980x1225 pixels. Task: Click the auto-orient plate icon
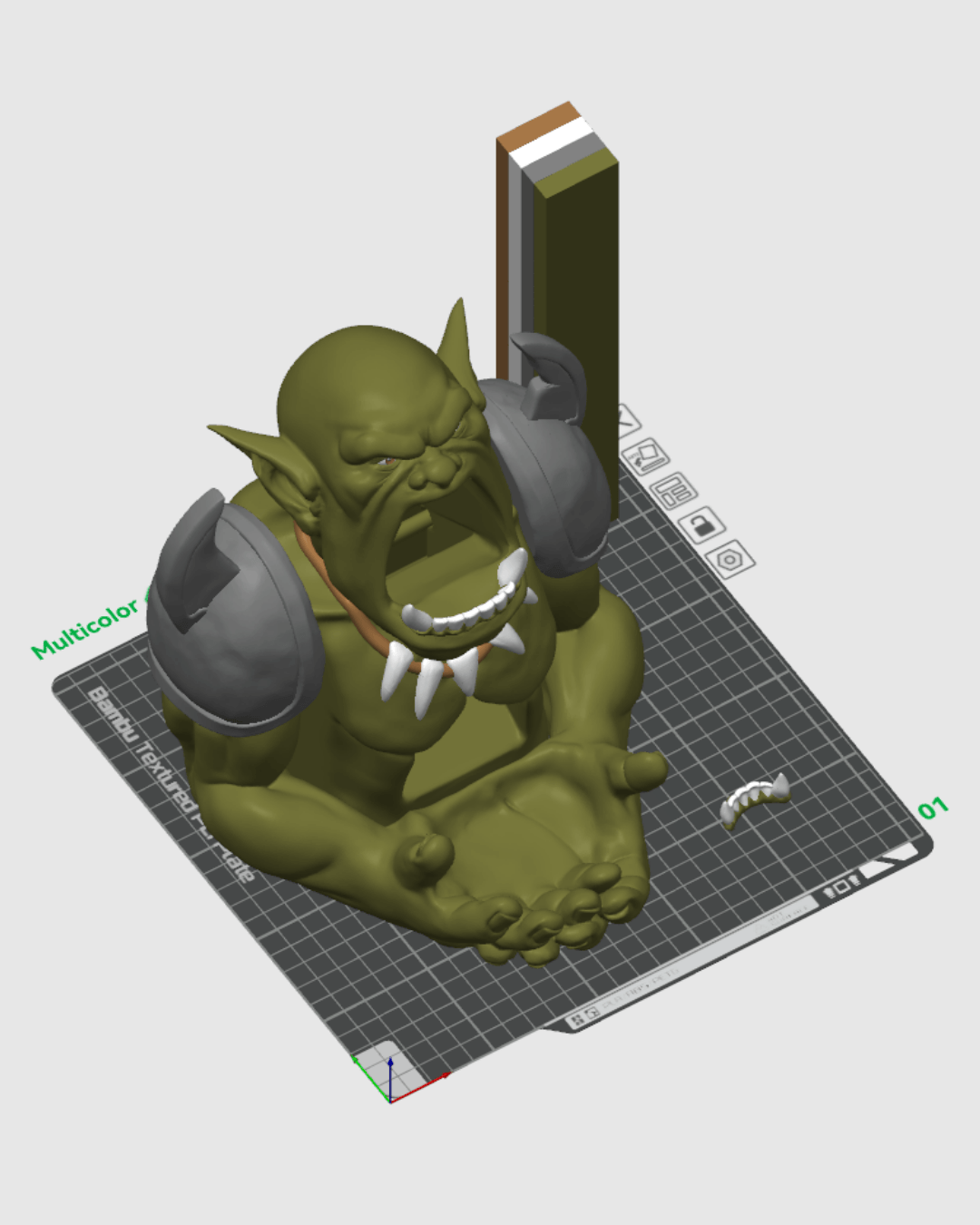coord(646,457)
